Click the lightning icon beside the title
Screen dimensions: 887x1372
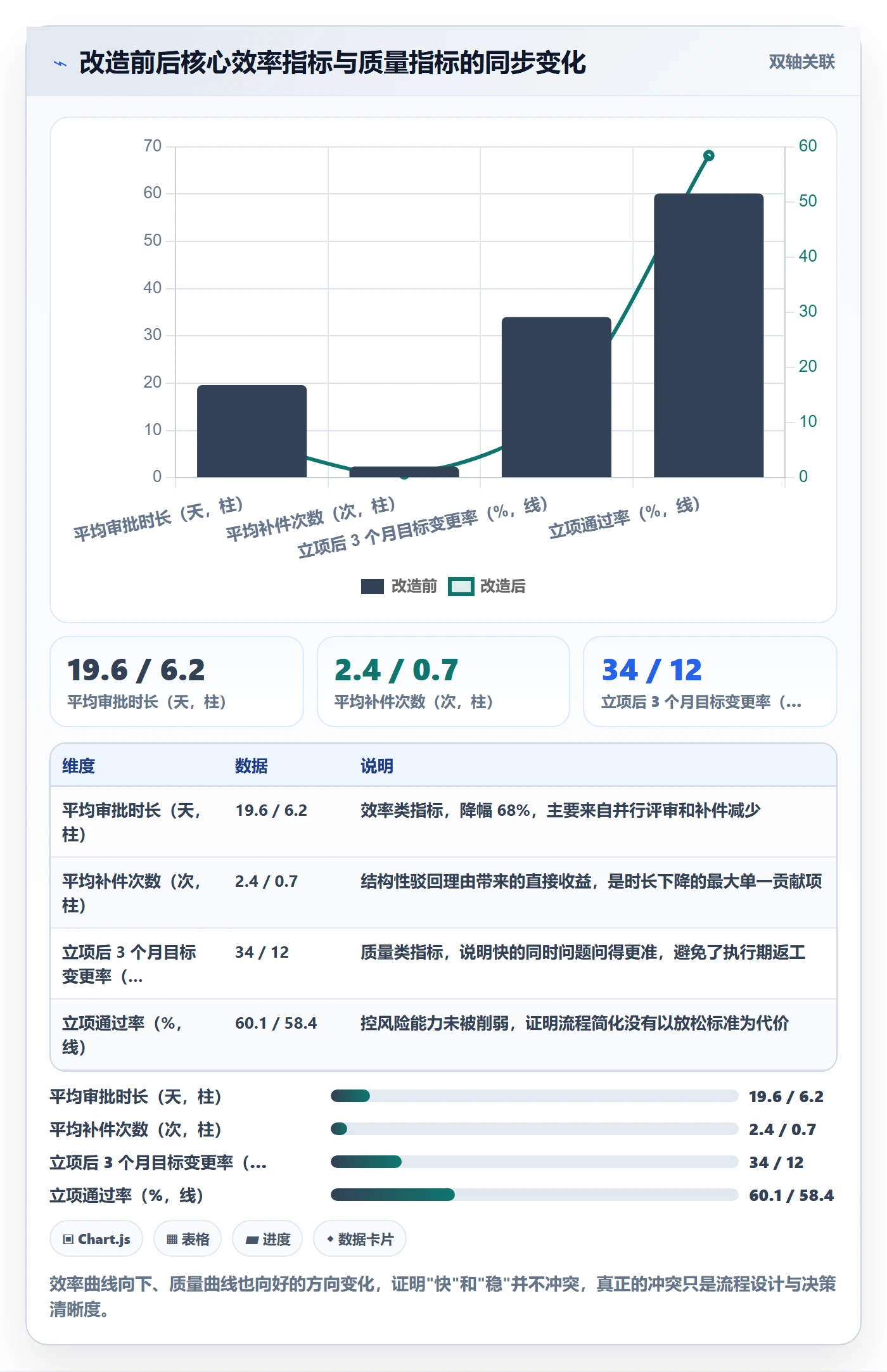coord(60,63)
